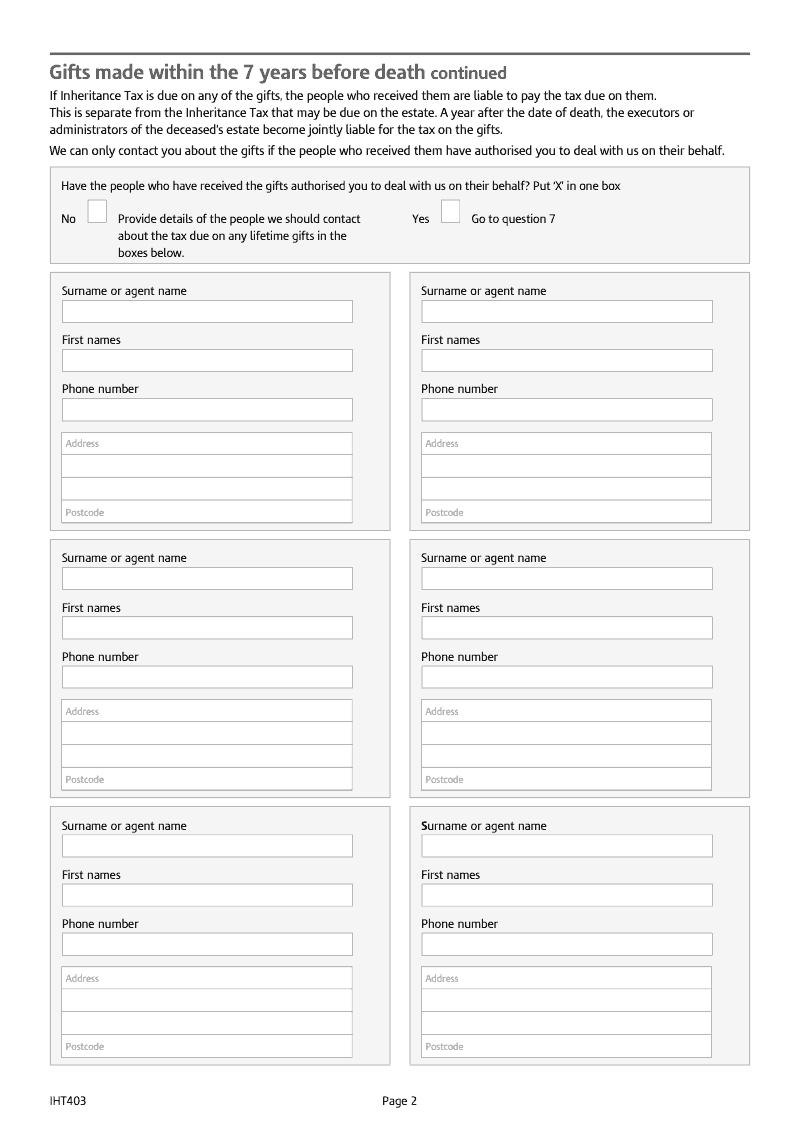Tick the 'No' authorisation checkbox

(x=97, y=212)
